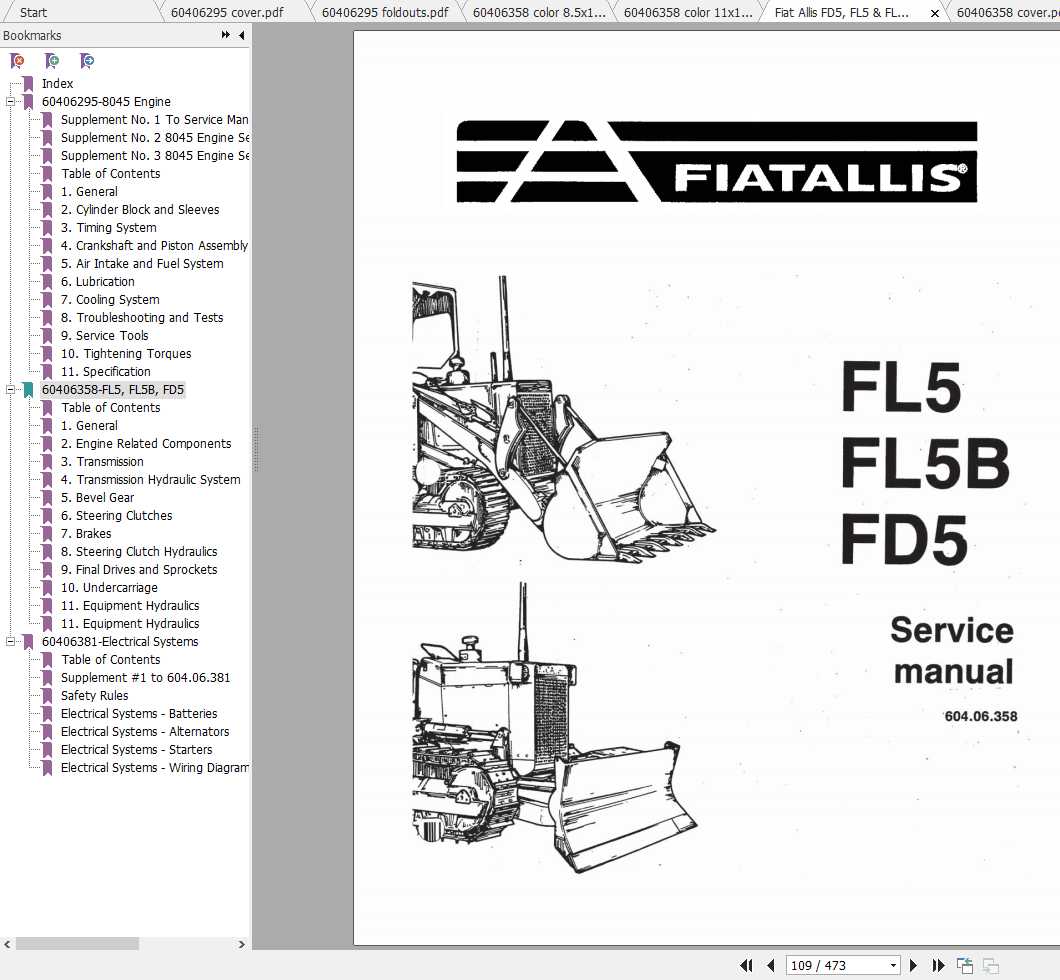The height and width of the screenshot is (980, 1060).
Task: Open Electrical Systems - Batteries bookmark
Action: click(x=139, y=714)
